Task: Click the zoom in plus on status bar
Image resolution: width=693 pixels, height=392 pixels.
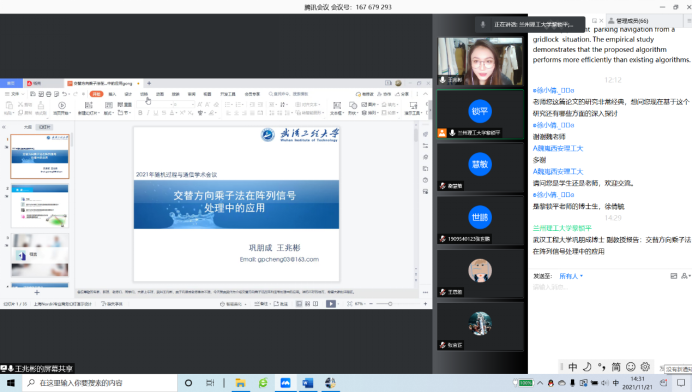Action: [x=425, y=304]
